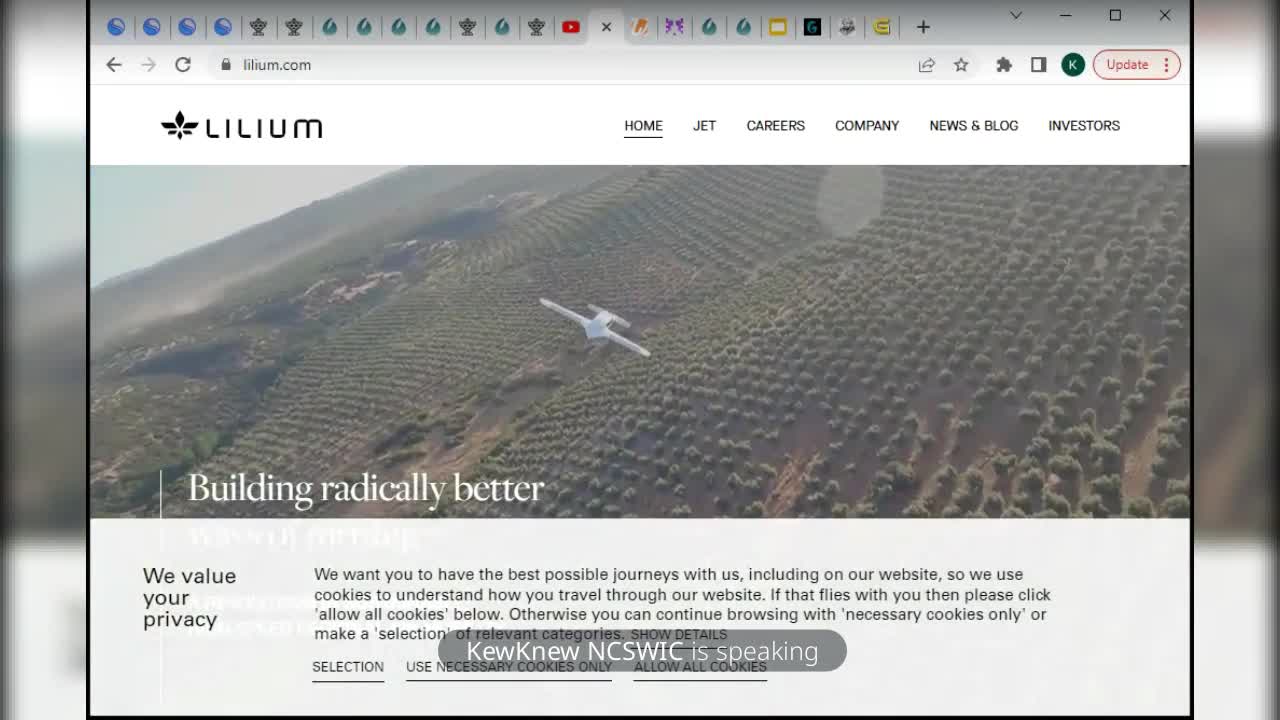Viewport: 1280px width, 720px height.
Task: Open the NEWS & BLOG navigation item
Action: click(x=974, y=126)
